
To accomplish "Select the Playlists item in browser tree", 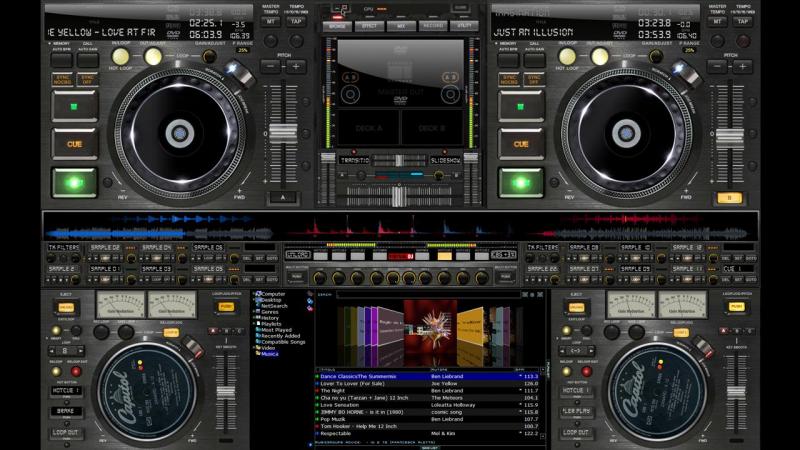I will coord(272,324).
